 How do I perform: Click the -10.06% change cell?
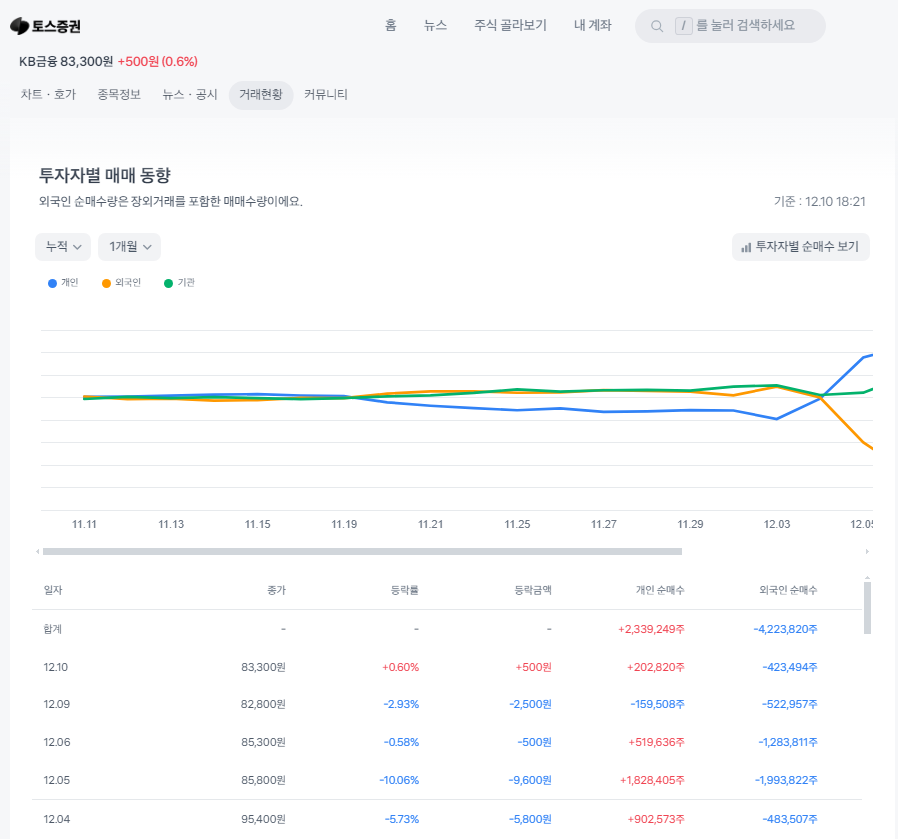click(x=399, y=780)
